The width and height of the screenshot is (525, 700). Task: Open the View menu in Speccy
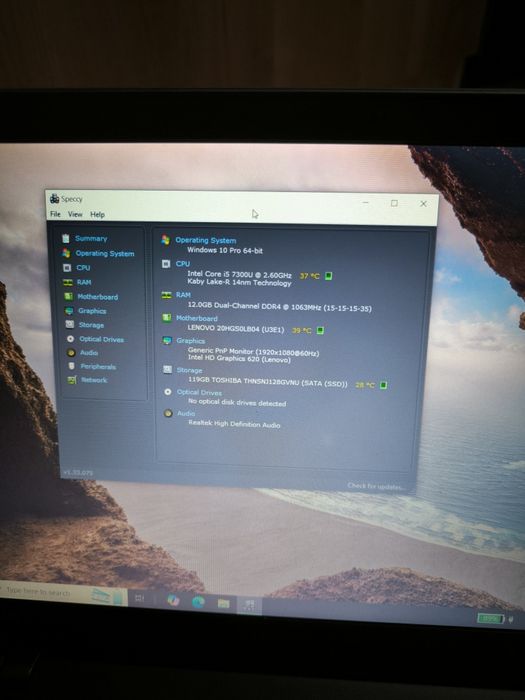pyautogui.click(x=75, y=214)
